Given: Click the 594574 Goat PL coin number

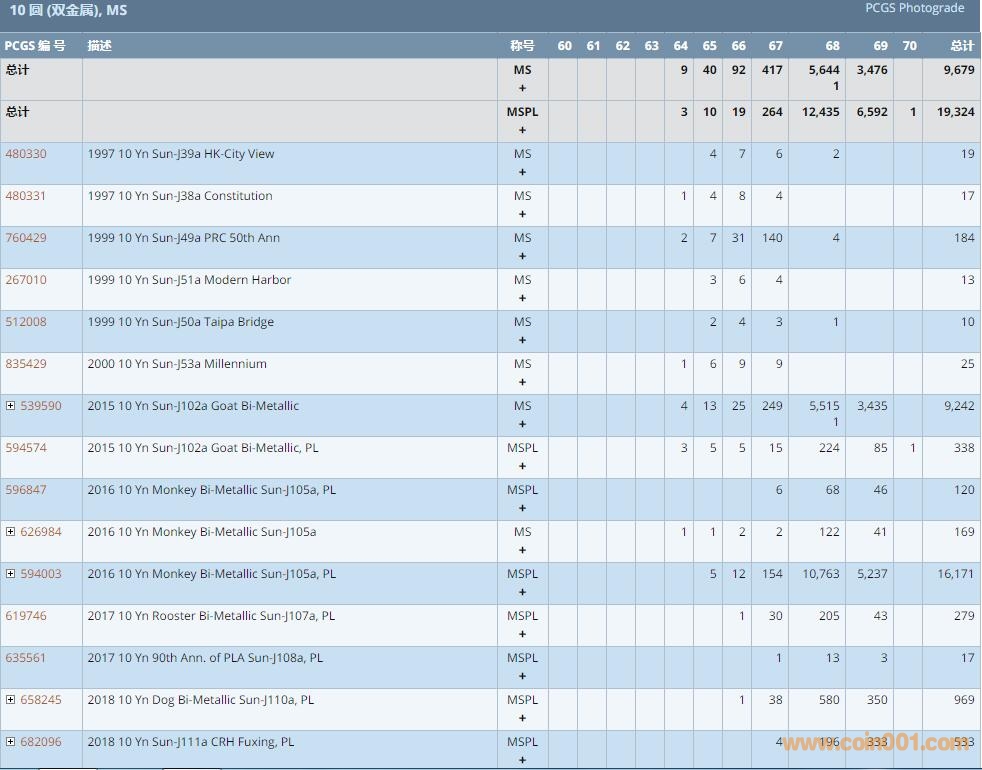Looking at the screenshot, I should coord(26,448).
